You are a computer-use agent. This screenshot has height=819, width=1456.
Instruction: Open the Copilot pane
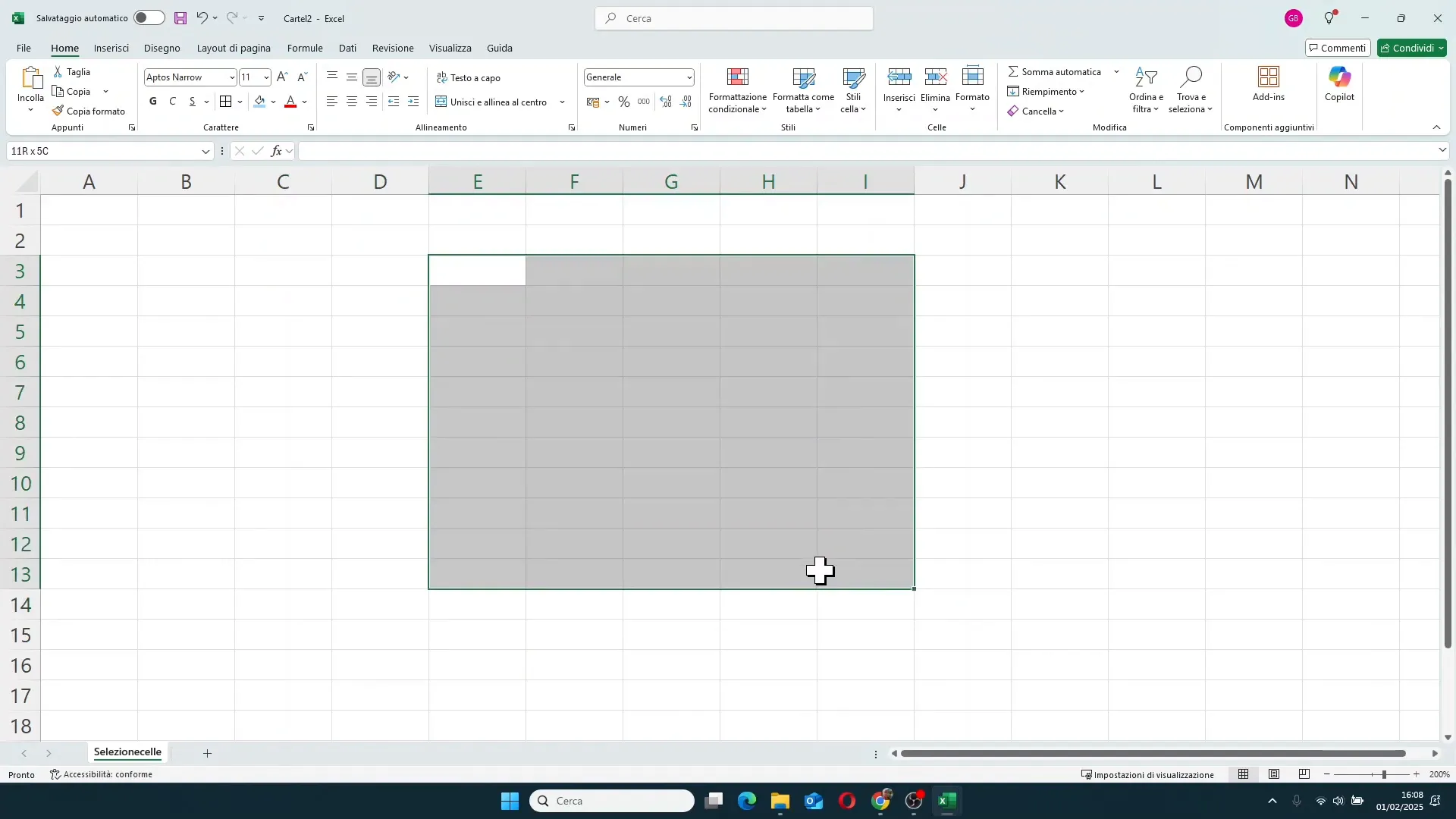point(1339,84)
